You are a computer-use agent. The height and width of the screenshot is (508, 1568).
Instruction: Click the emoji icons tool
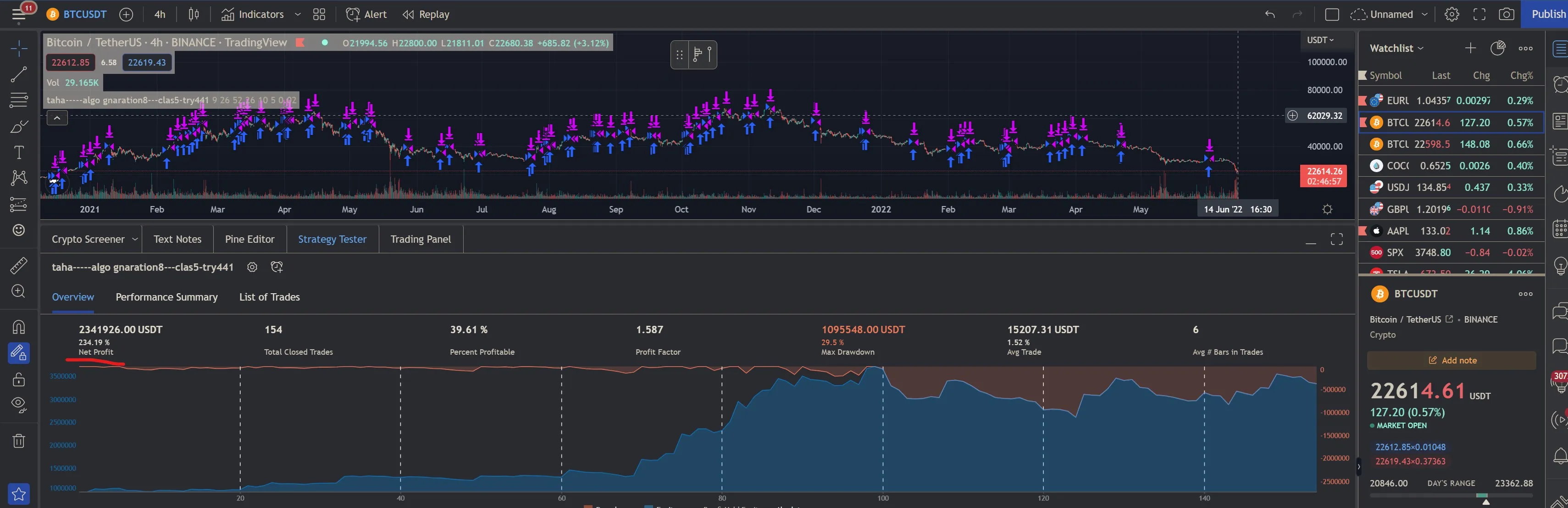19,229
